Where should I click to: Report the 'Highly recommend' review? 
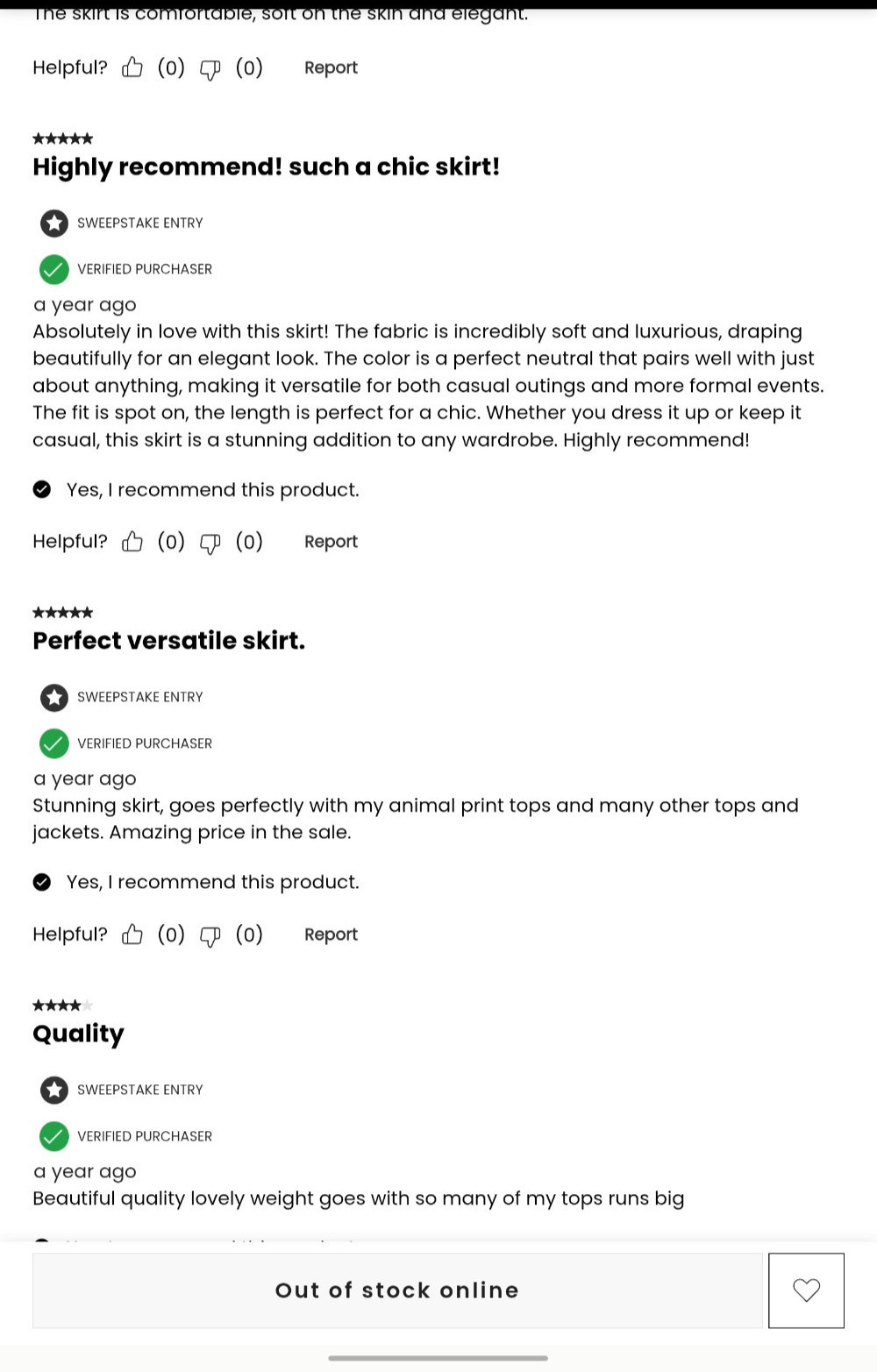click(x=331, y=542)
